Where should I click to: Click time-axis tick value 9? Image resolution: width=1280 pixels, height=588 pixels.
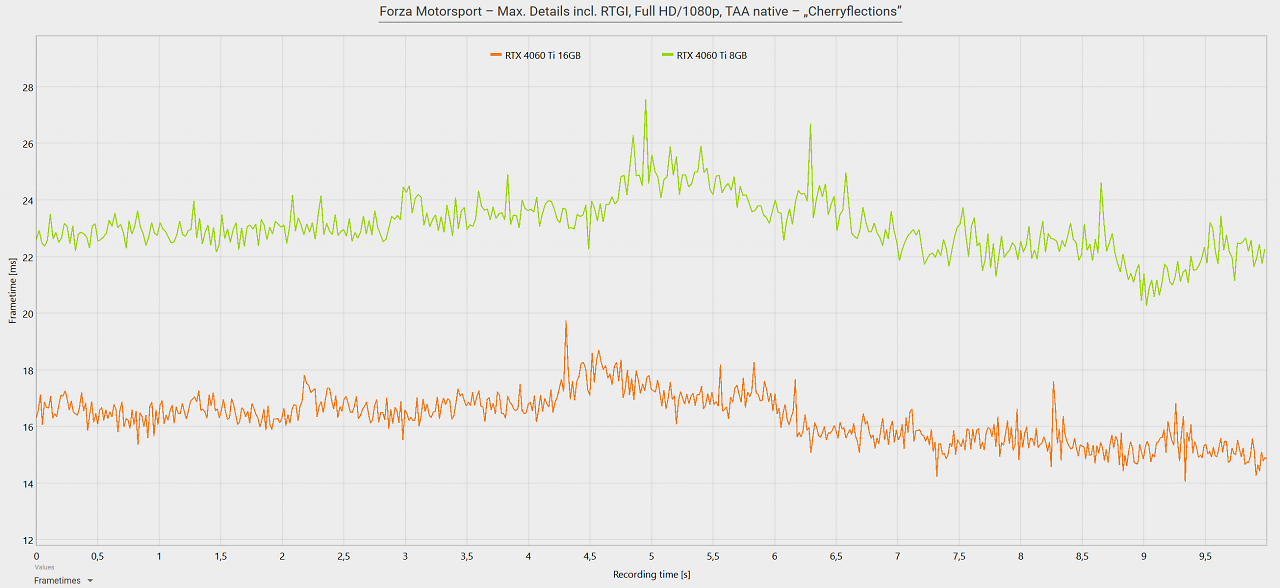1144,555
